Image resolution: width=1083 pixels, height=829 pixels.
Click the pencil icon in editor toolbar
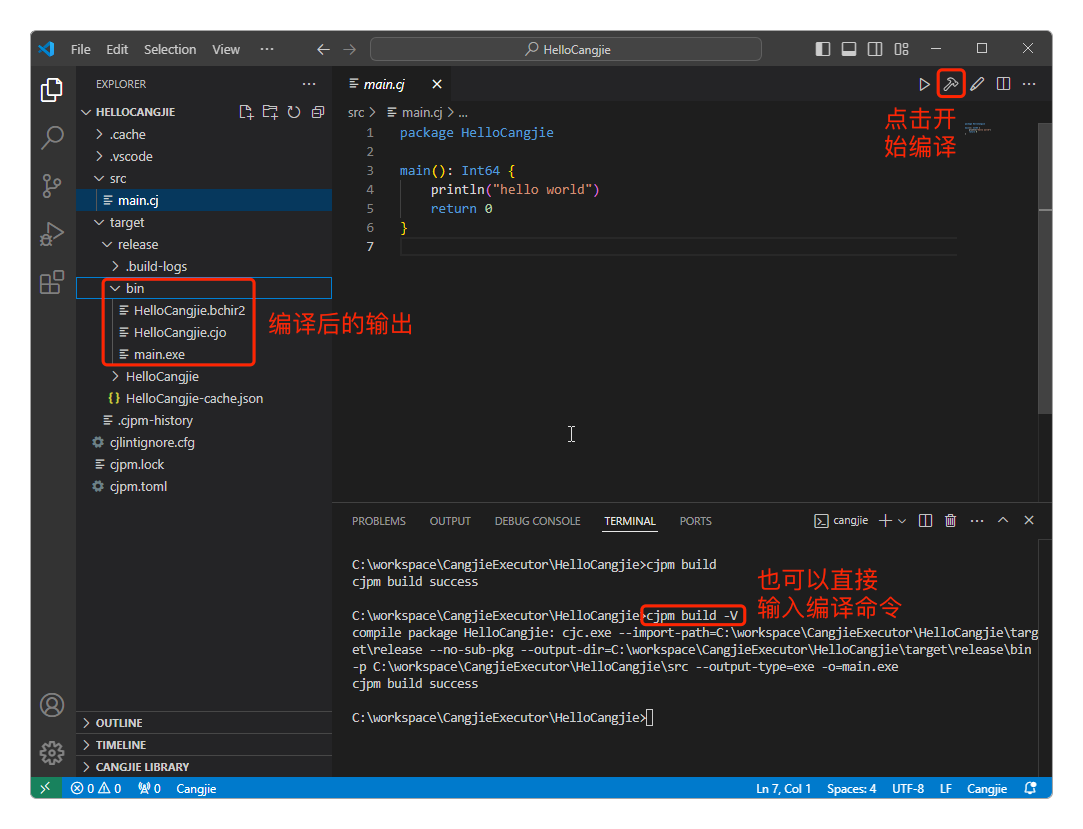coord(977,84)
